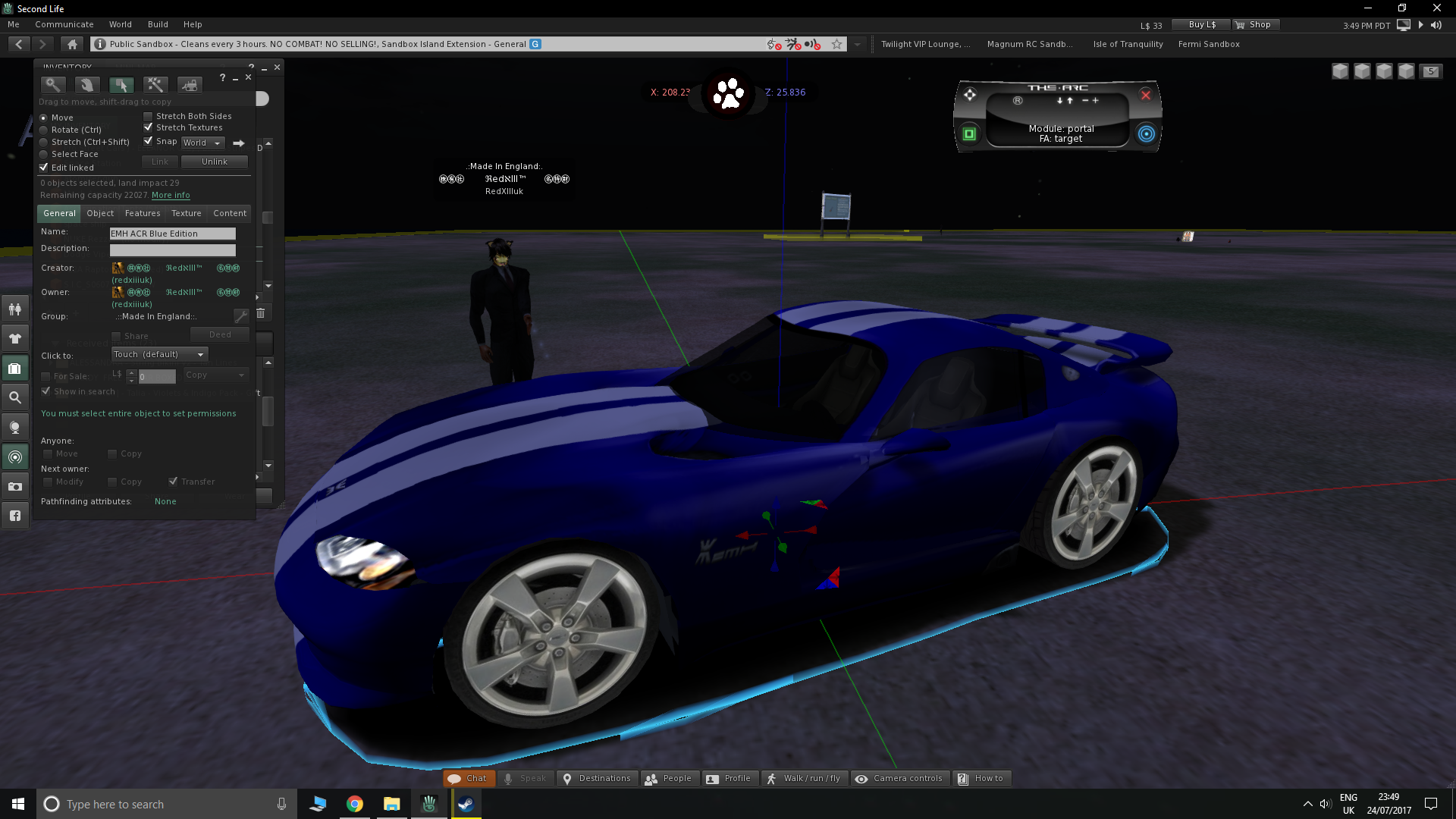Click the first HUD cube icon at top right
1456x819 pixels.
click(x=1340, y=71)
